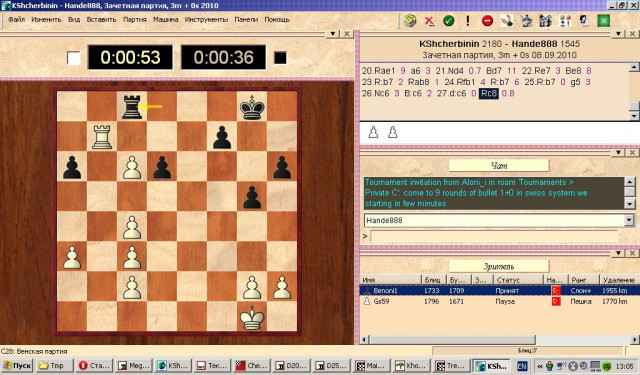Click the handshake offer draw icon
The width and height of the screenshot is (640, 375).
[x=507, y=20]
